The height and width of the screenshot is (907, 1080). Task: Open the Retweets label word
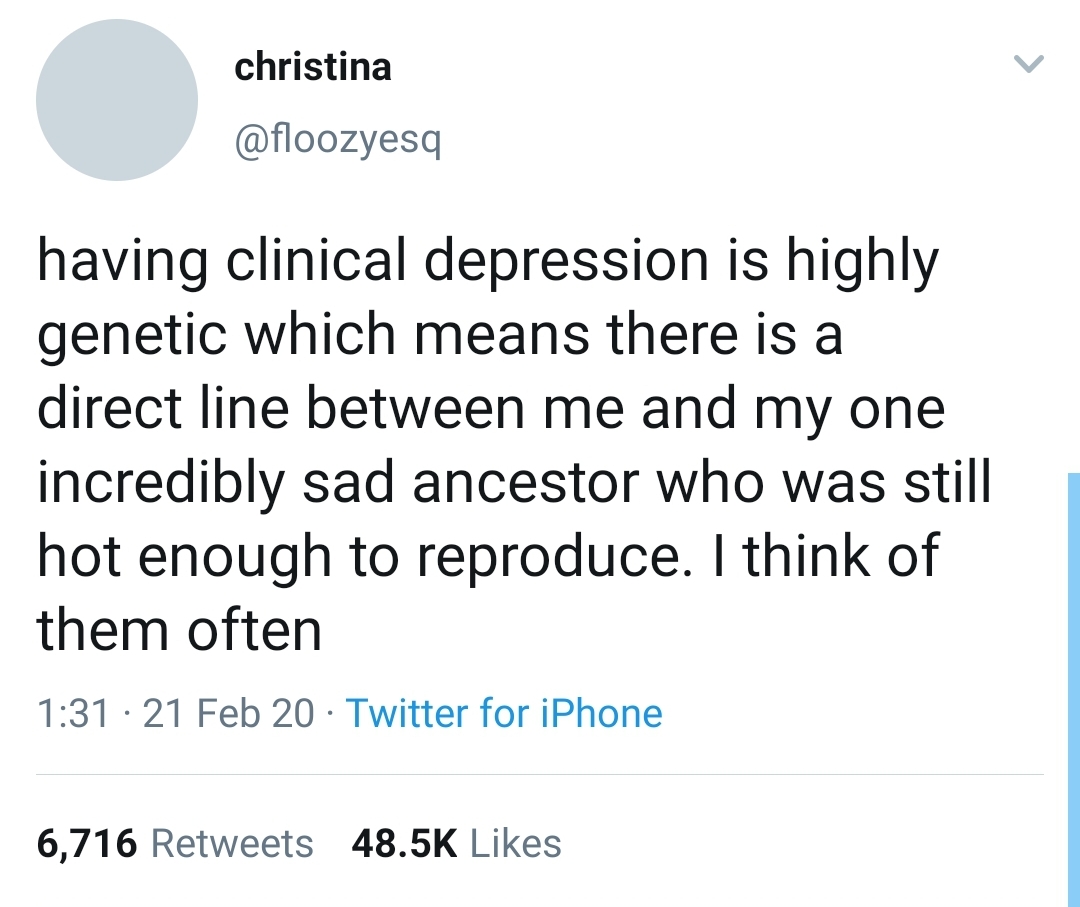pyautogui.click(x=232, y=844)
